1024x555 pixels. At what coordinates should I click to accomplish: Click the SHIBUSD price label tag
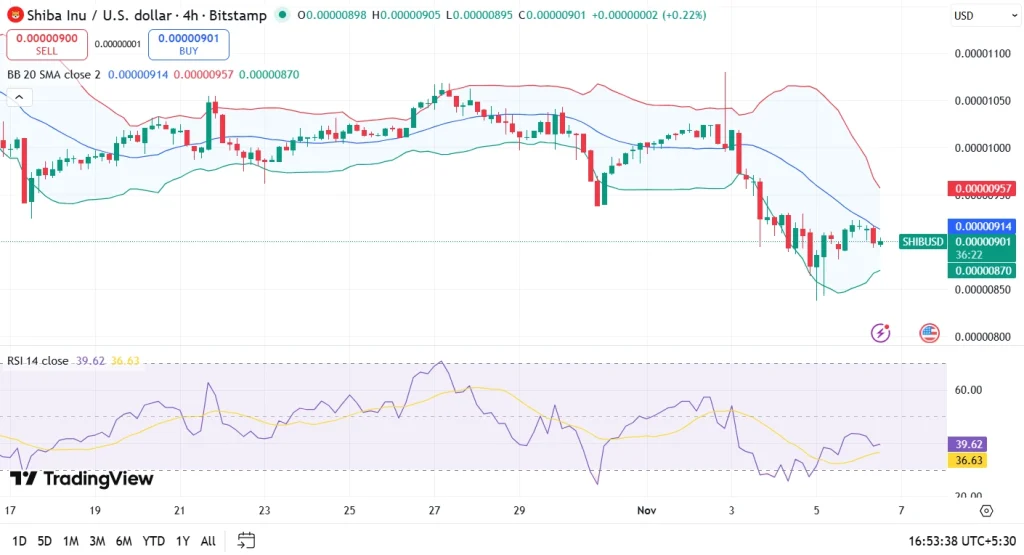click(922, 241)
